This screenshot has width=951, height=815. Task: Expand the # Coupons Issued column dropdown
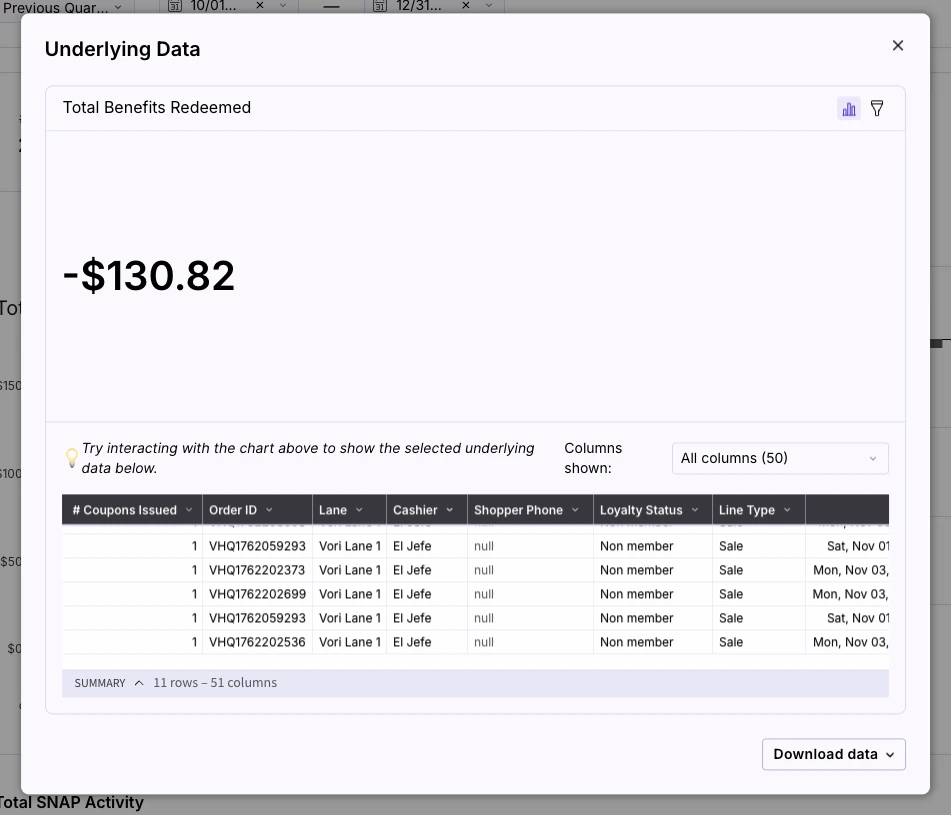[189, 509]
